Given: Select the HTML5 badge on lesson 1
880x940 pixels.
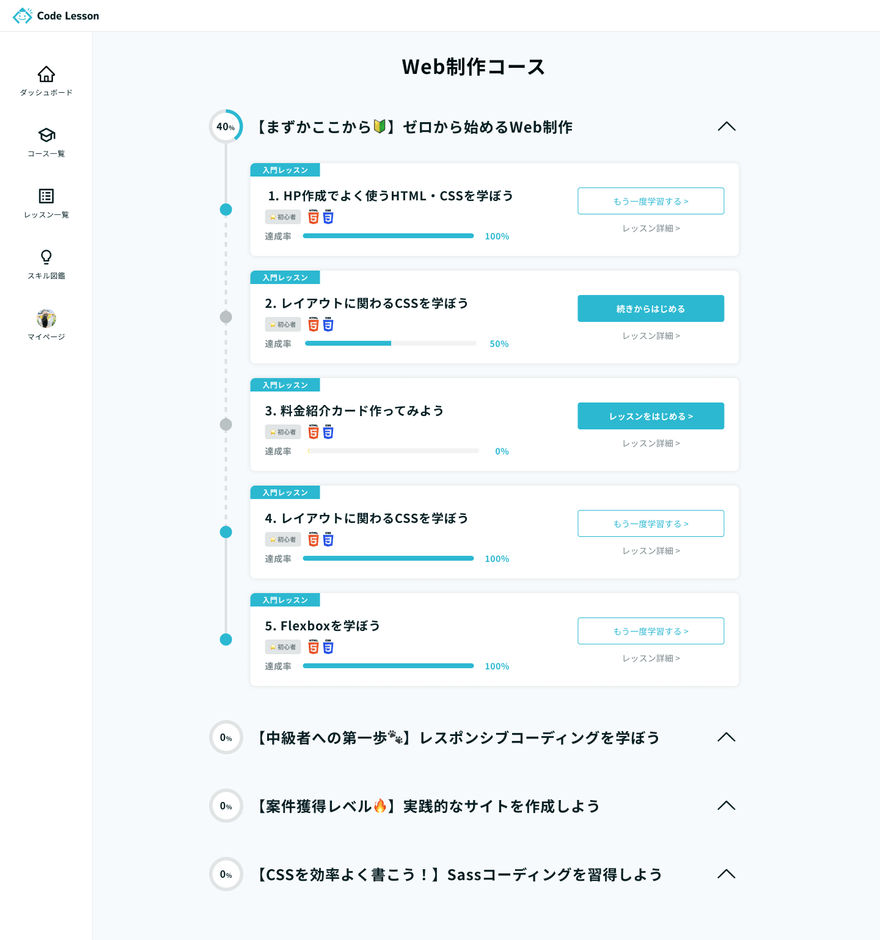Looking at the screenshot, I should [x=311, y=215].
